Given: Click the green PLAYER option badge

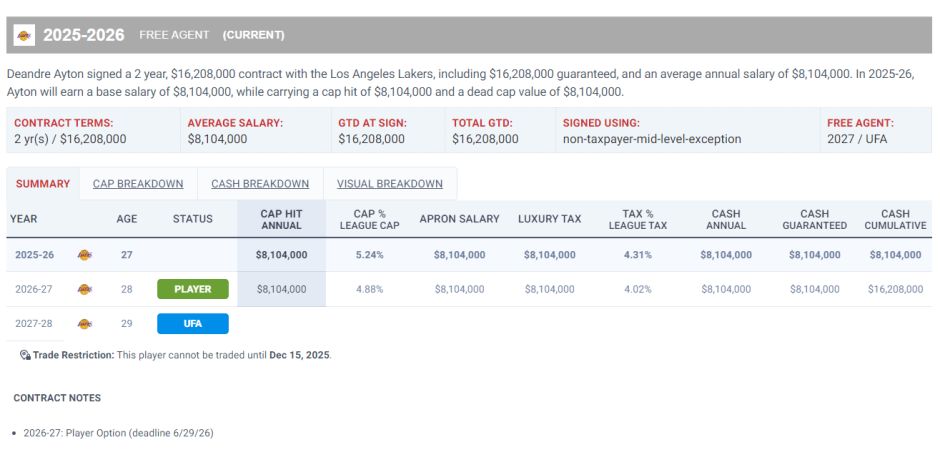Looking at the screenshot, I should tap(193, 289).
